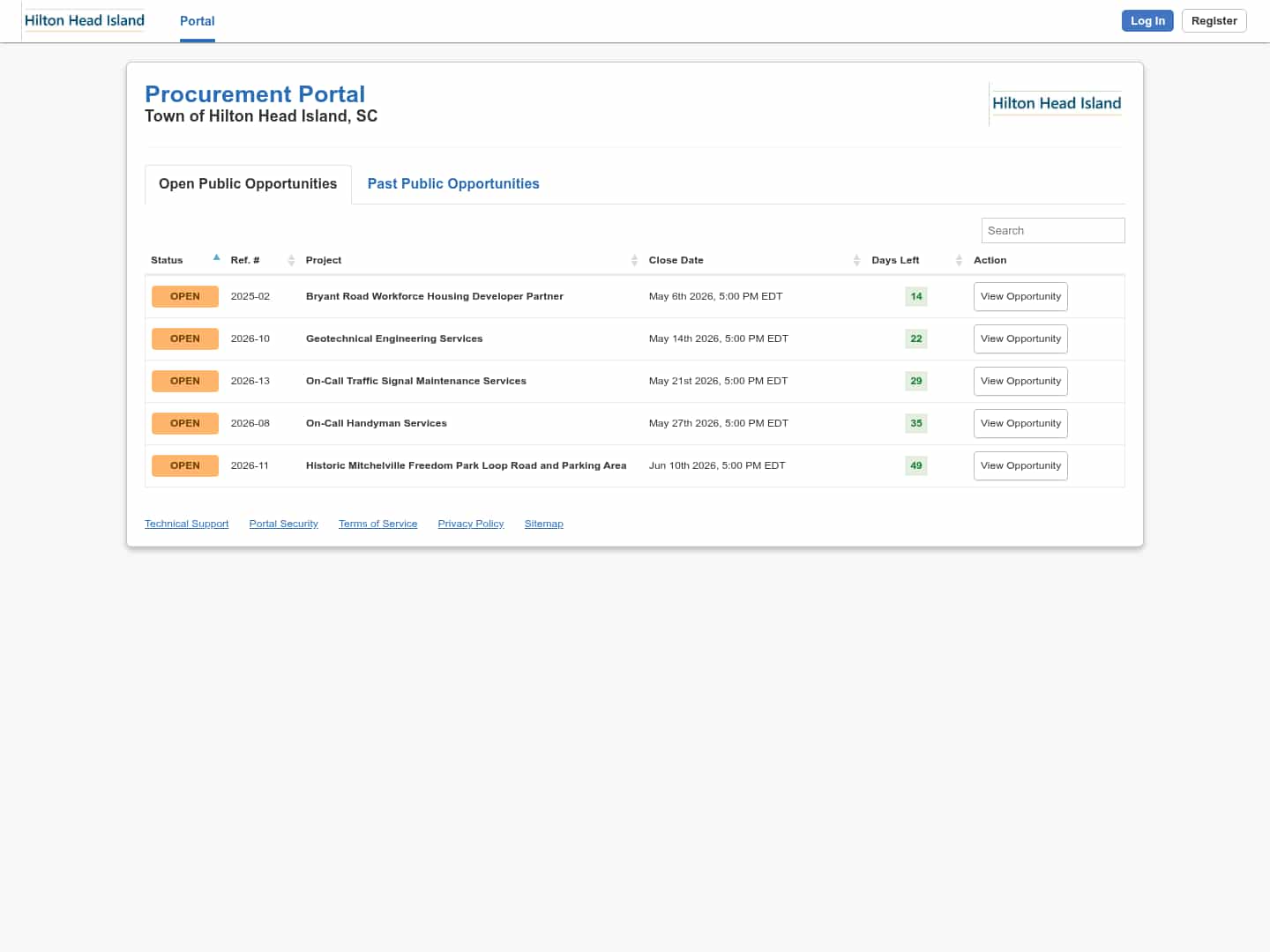Click the Search input field

tap(1052, 231)
